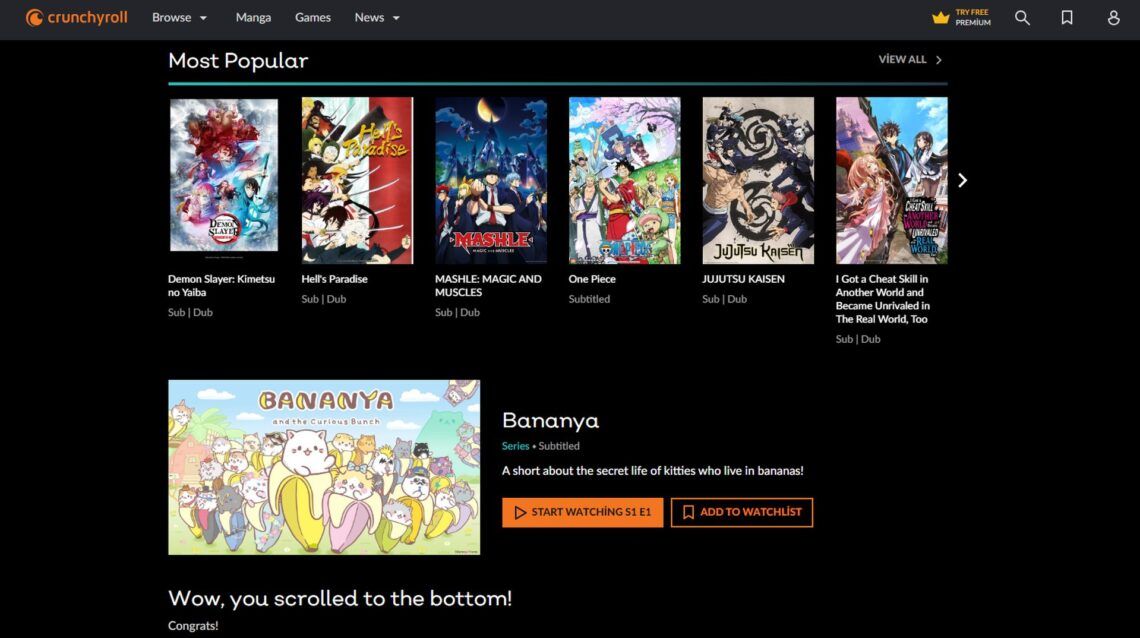Select the JUJUTSU KAISEN thumbnail
The width and height of the screenshot is (1140, 638).
756,179
